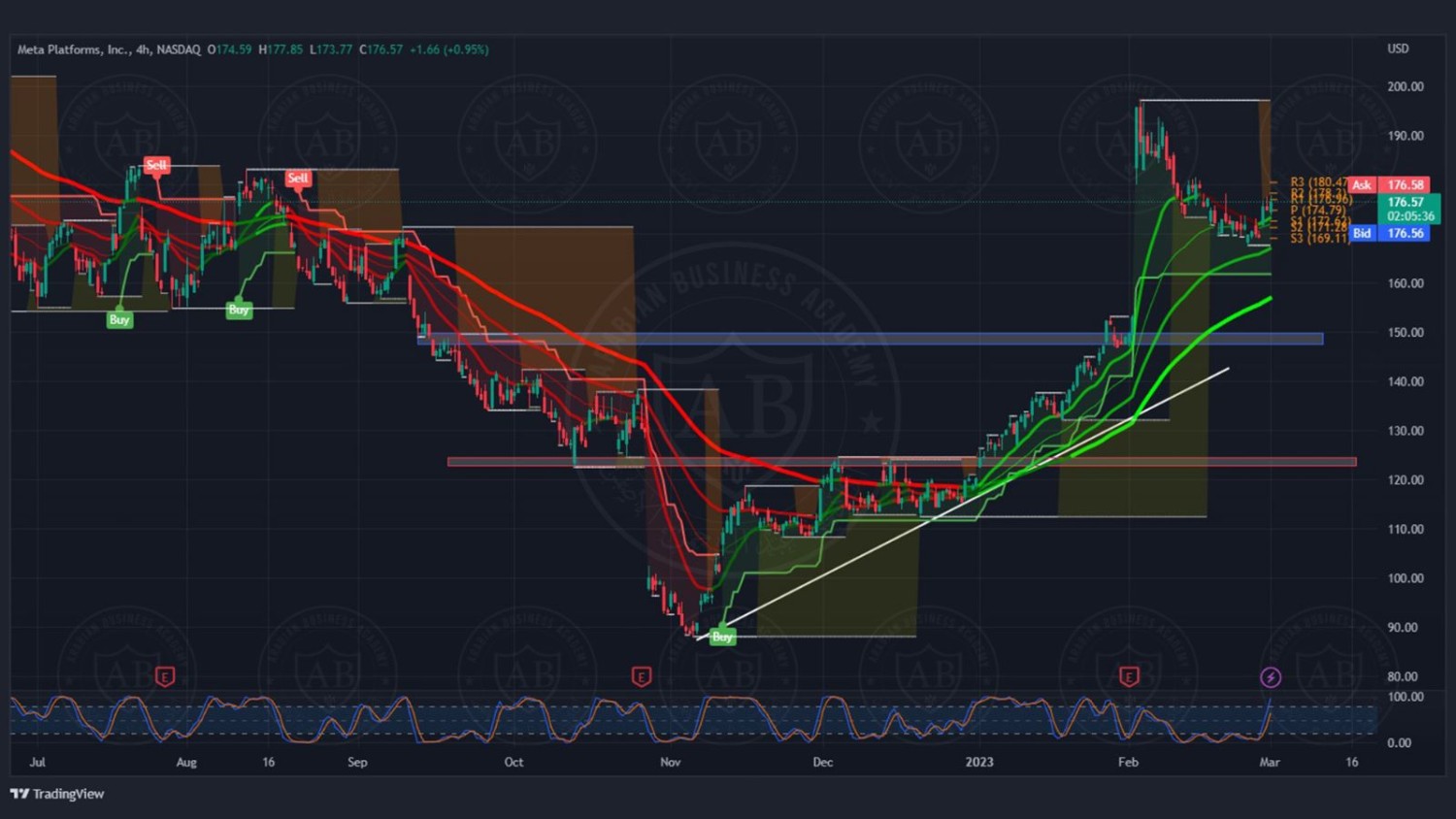The height and width of the screenshot is (819, 1456).
Task: Click the USD currency label
Action: point(1398,49)
